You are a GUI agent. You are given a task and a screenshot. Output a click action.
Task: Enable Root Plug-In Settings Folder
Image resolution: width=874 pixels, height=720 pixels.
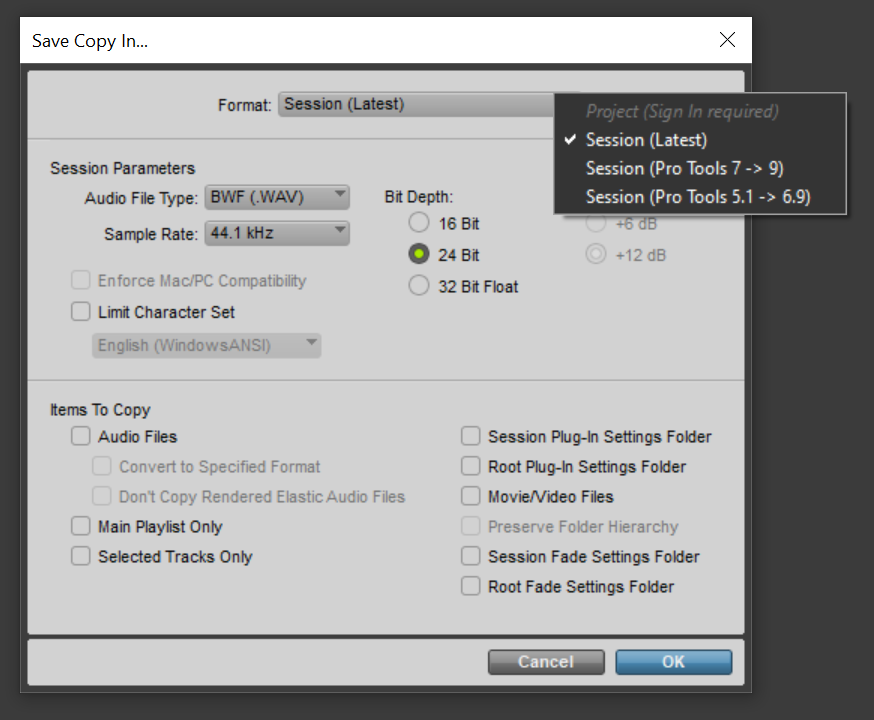point(470,466)
